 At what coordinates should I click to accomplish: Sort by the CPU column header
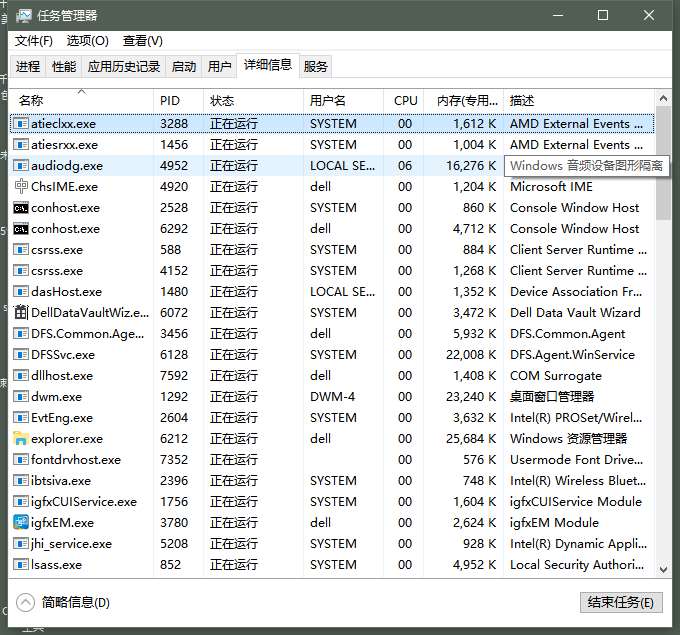click(x=403, y=101)
